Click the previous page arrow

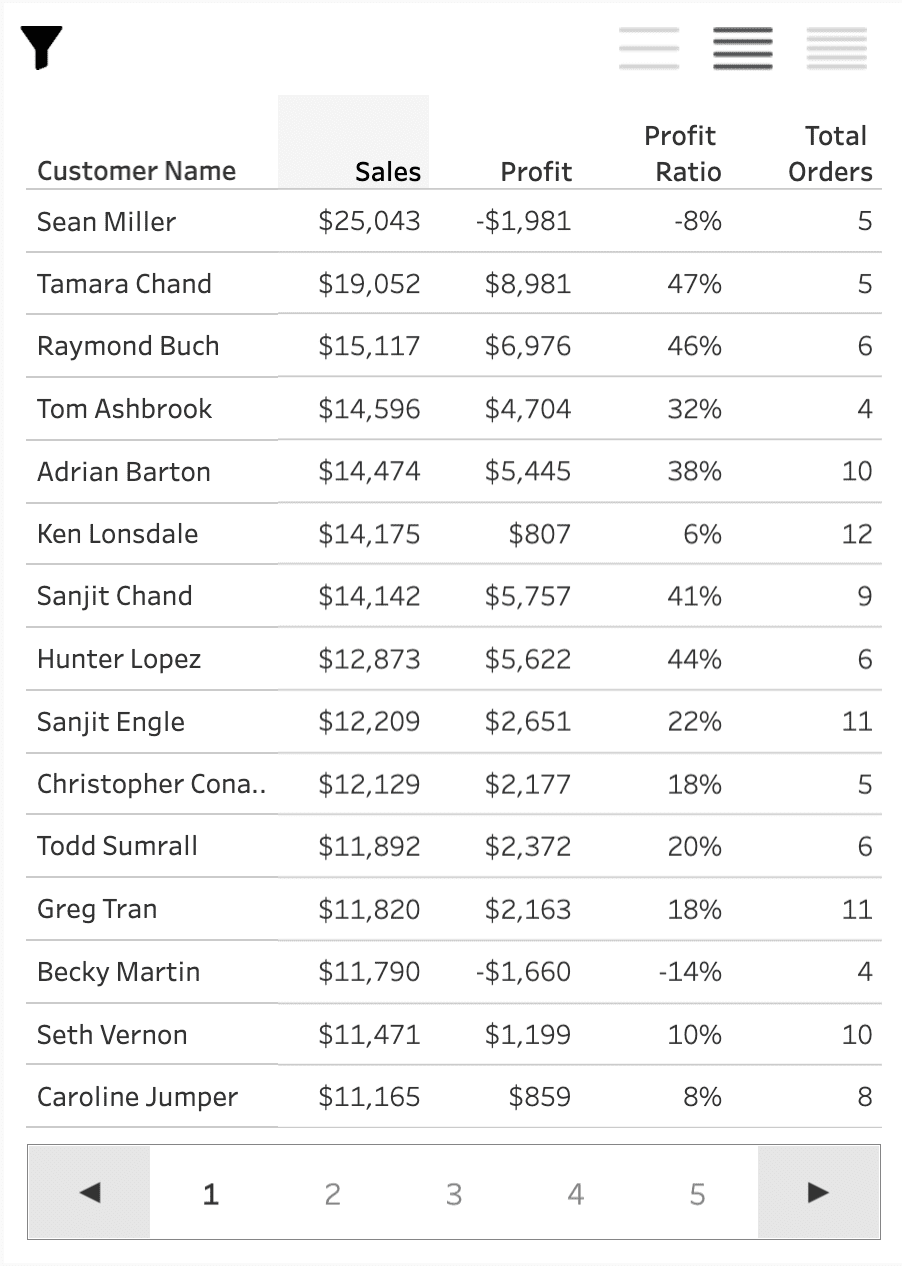click(88, 1192)
